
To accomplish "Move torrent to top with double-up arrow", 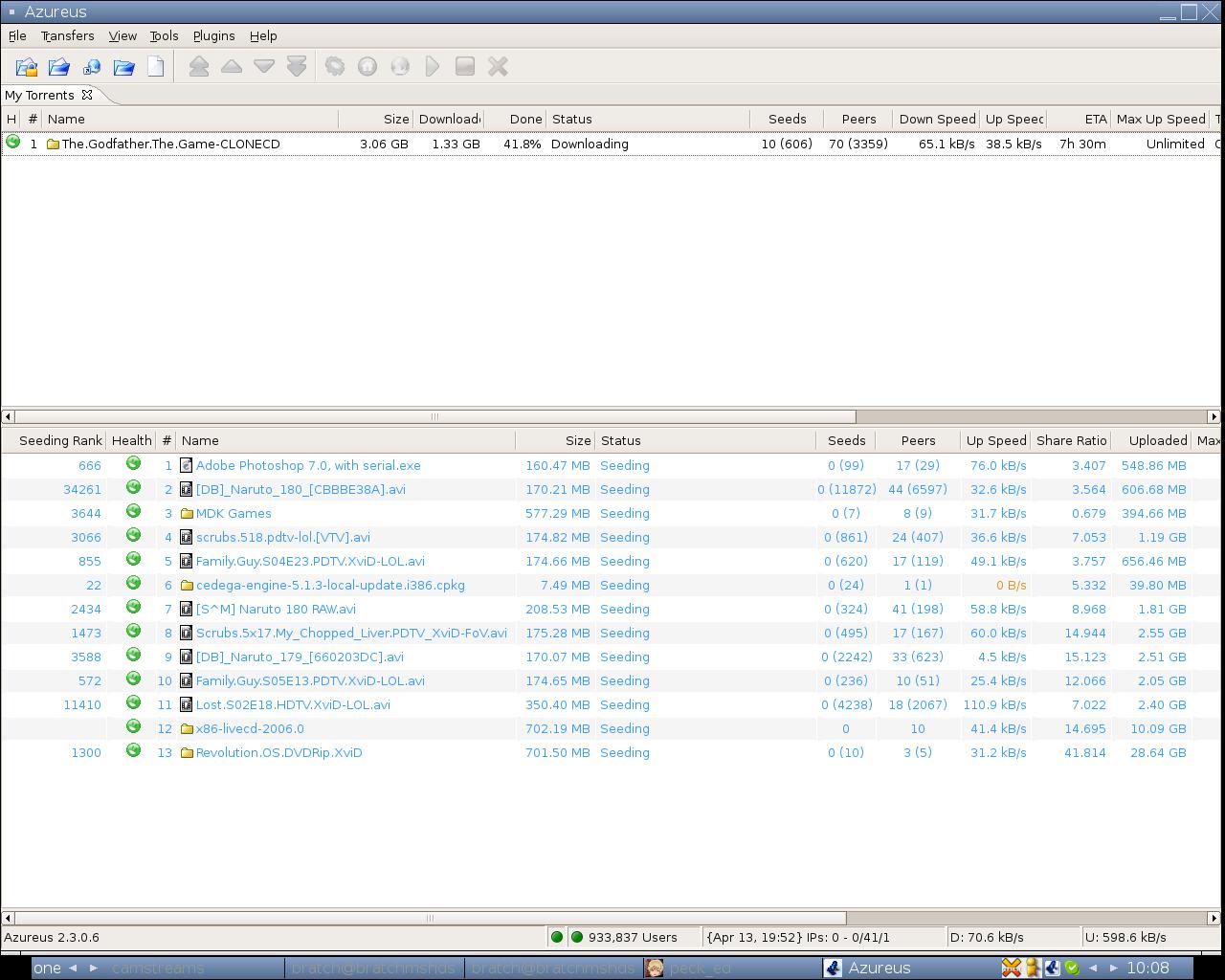I will tap(199, 66).
